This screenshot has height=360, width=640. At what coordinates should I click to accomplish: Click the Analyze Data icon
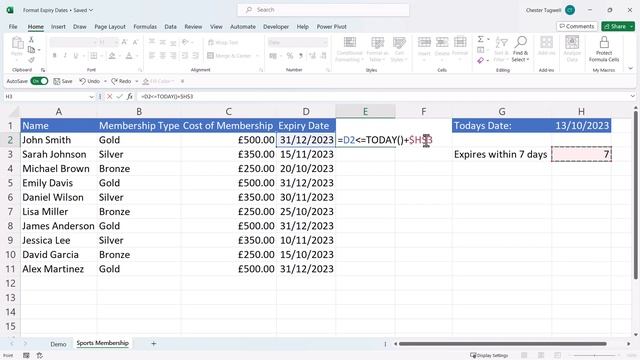pyautogui.click(x=572, y=42)
